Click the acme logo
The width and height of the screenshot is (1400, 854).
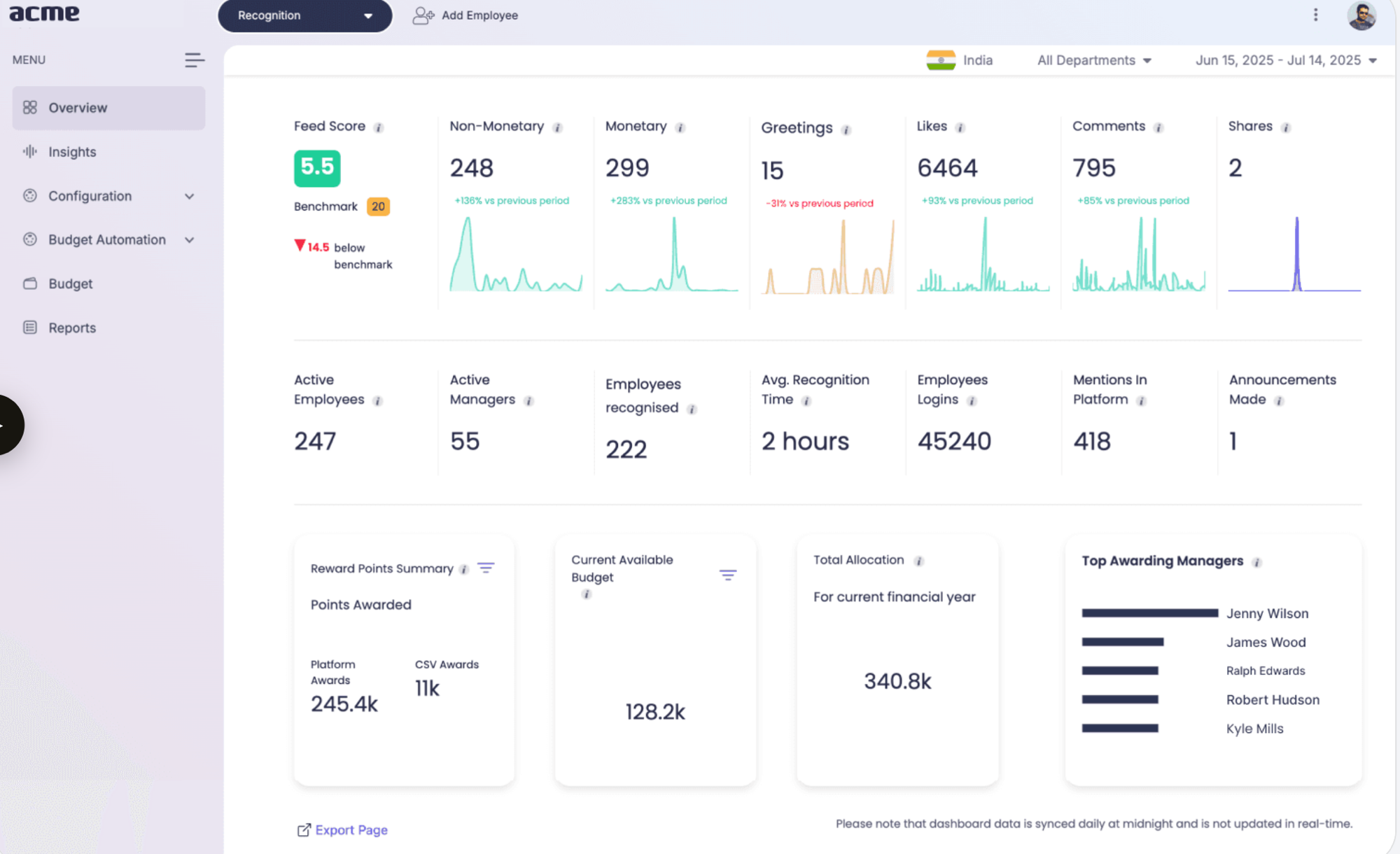44,13
